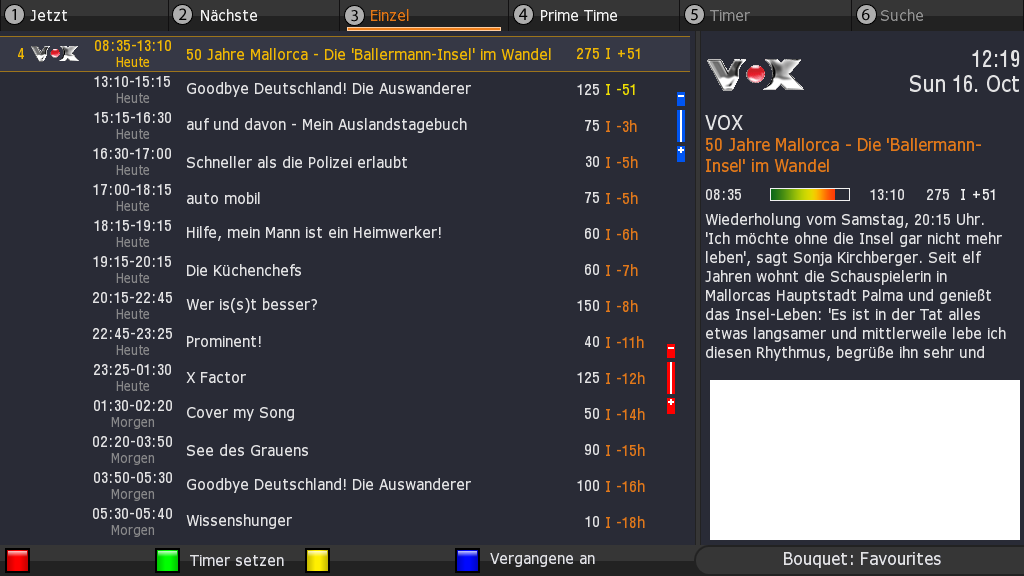1024x576 pixels.
Task: Click the yellow color key button
Action: point(317,560)
